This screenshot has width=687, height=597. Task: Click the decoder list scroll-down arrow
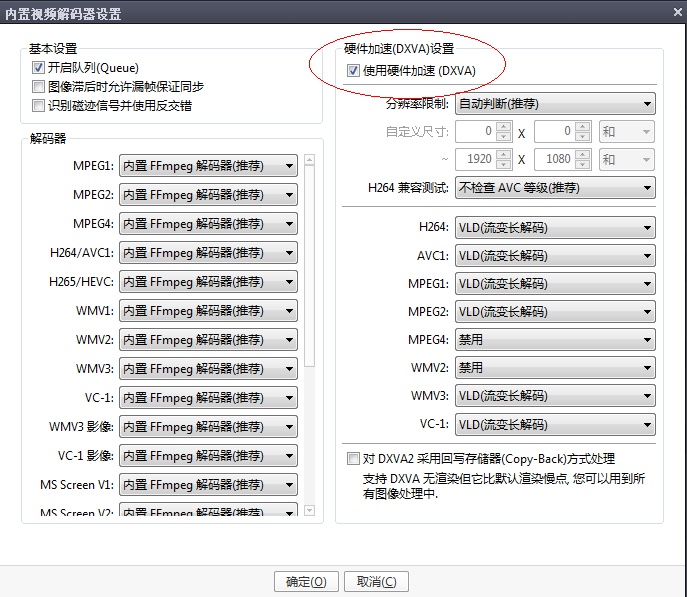point(309,510)
